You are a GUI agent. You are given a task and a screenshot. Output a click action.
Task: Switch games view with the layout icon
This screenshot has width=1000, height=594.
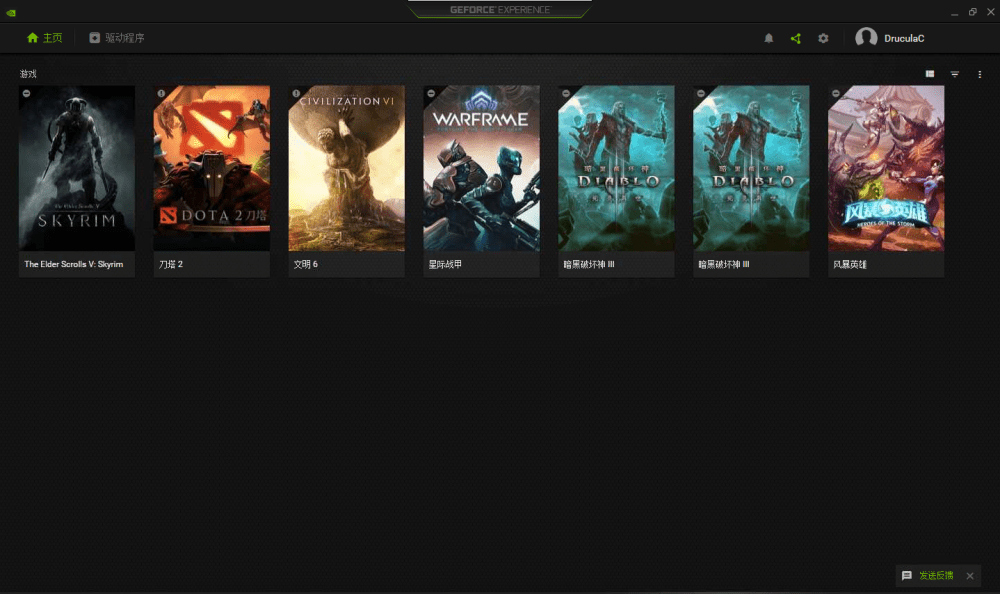(x=930, y=74)
